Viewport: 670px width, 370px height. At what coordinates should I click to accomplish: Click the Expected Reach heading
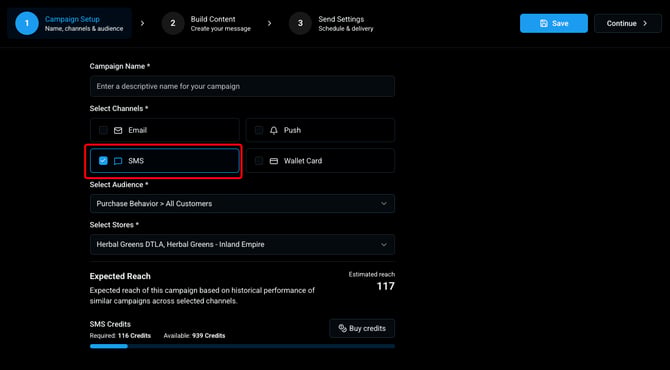point(120,276)
